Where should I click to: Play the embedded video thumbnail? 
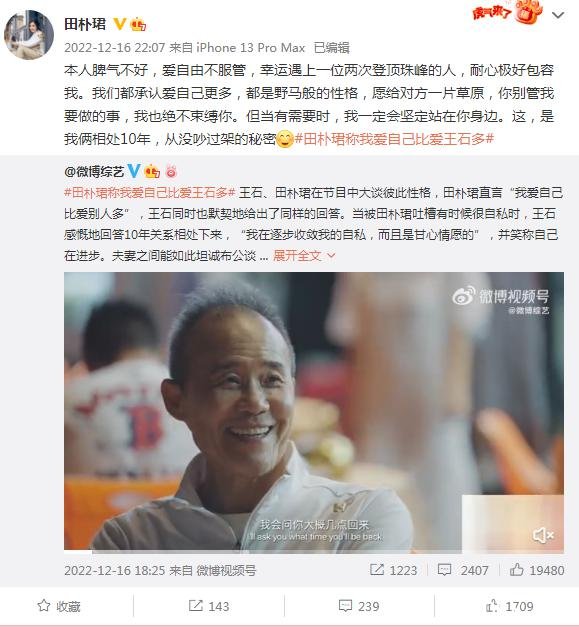pyautogui.click(x=314, y=412)
